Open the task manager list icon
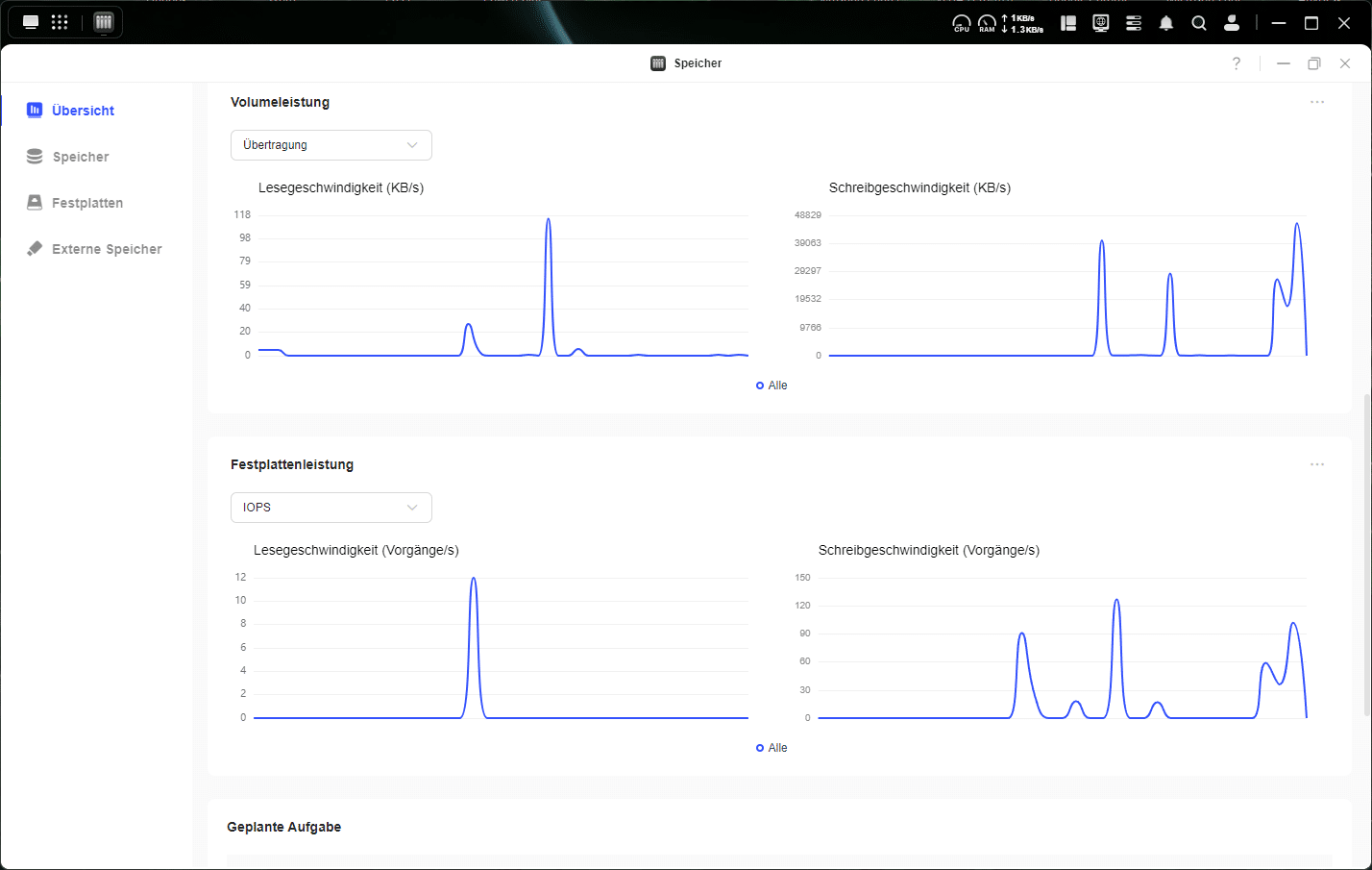Screen dimensions: 1372x870 pos(1134,23)
